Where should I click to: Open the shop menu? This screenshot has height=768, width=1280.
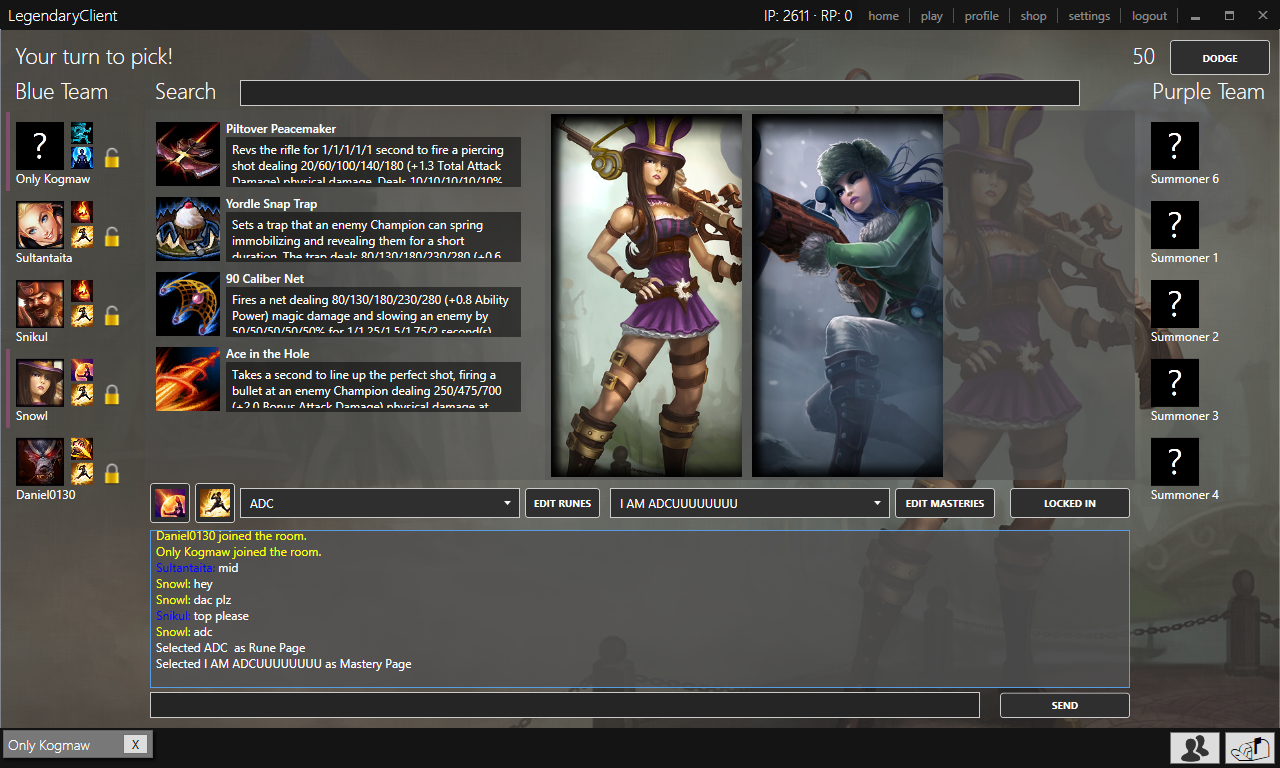click(1033, 16)
